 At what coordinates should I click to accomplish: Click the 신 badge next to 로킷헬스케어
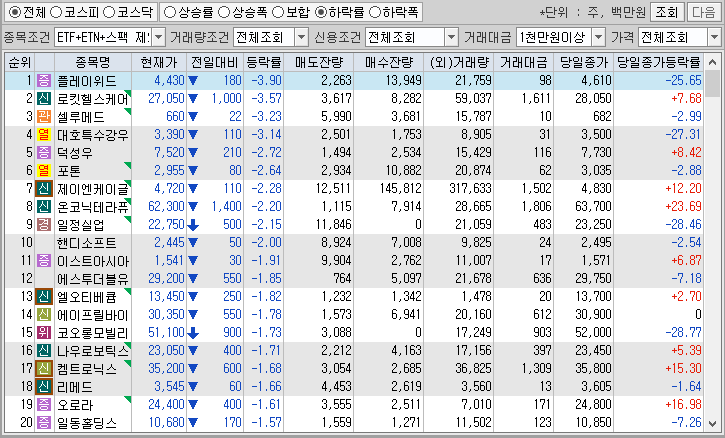44,99
